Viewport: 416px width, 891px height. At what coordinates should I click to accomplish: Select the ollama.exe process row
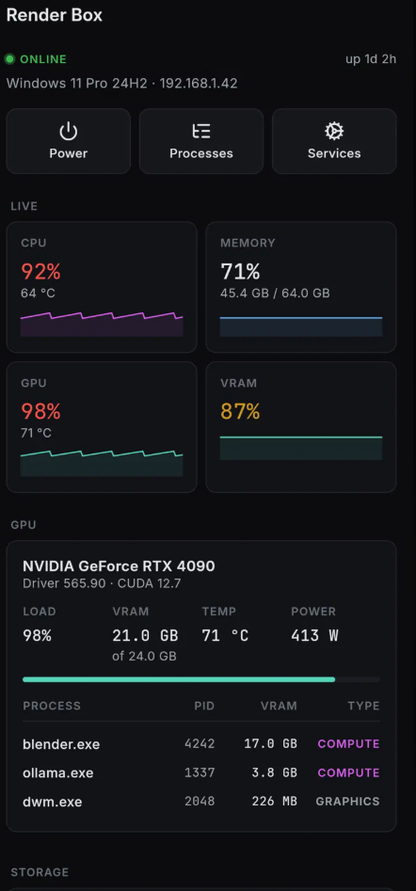(201, 773)
